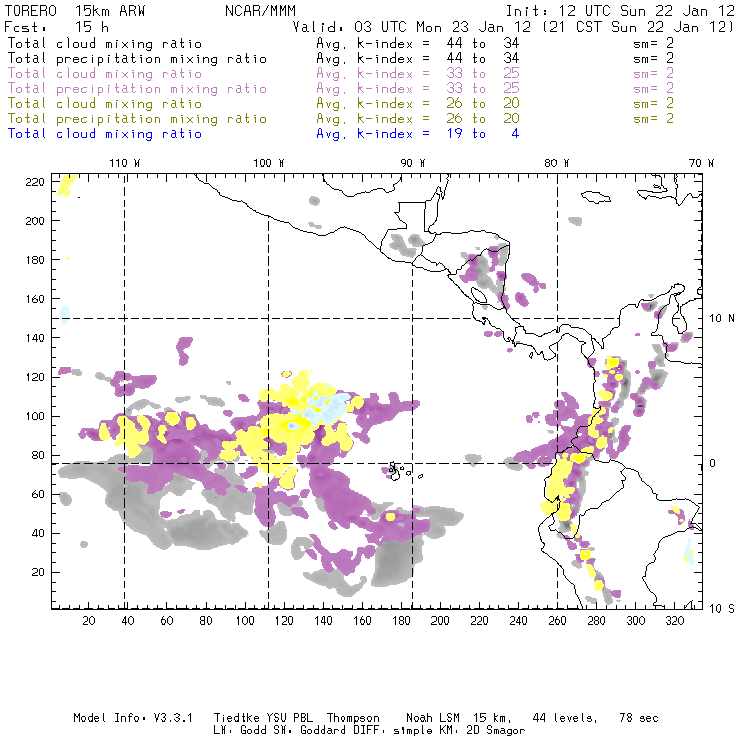Click the purple "Total cloud mixing ratio" legend line
The image size is (740, 740).
[105, 74]
